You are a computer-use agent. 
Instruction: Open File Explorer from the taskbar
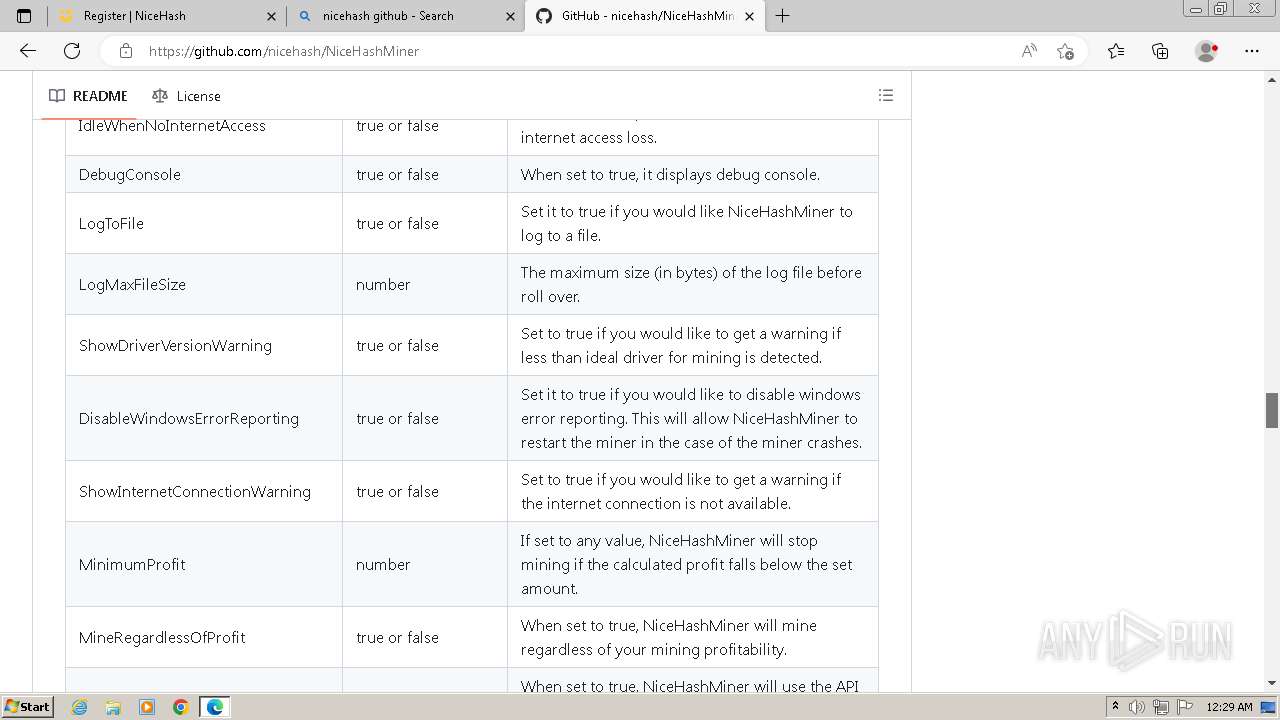click(x=113, y=707)
